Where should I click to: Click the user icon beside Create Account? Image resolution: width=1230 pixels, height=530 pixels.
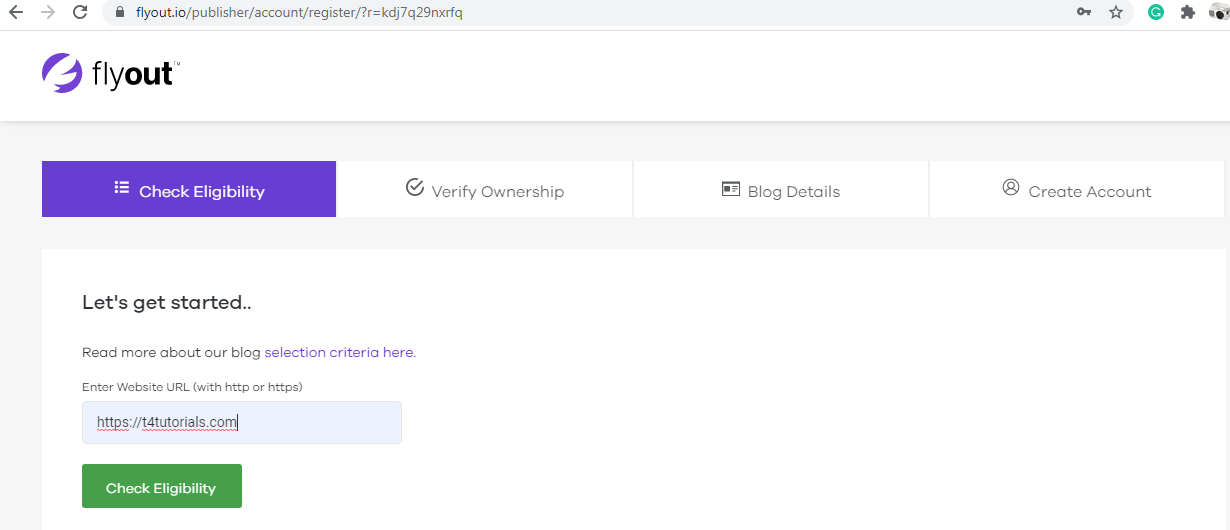[x=1011, y=187]
